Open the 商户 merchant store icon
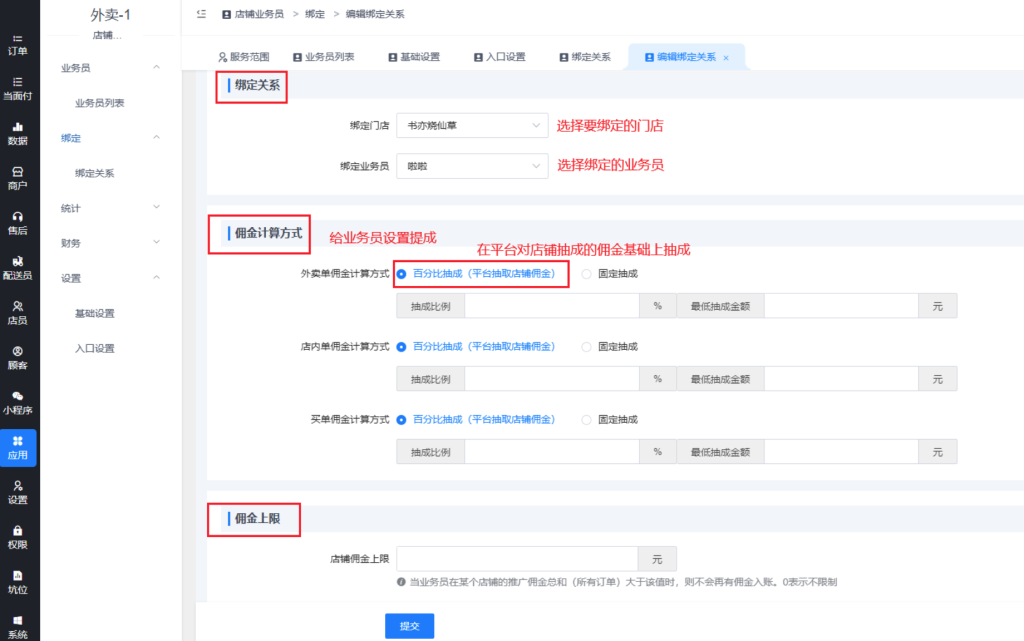Viewport: 1024px width, 641px height. (17, 172)
